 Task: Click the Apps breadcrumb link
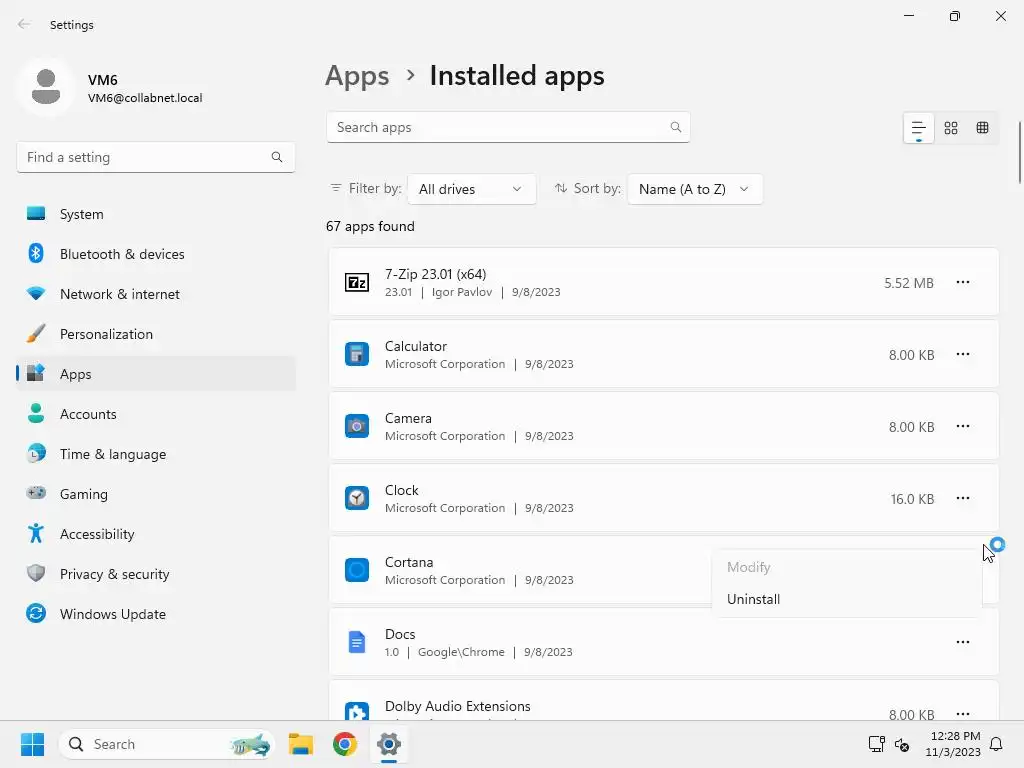357,76
